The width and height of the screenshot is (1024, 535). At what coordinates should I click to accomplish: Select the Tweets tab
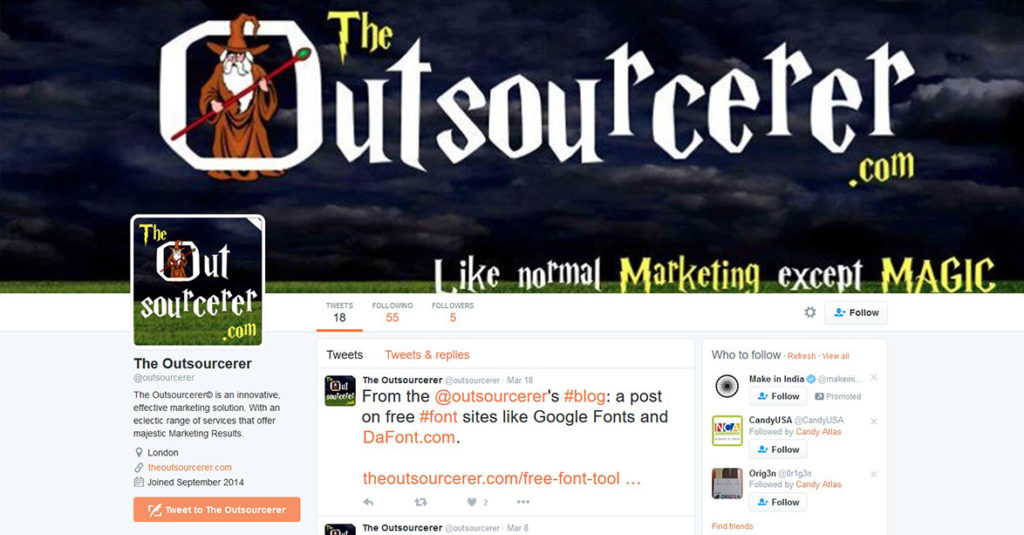pyautogui.click(x=345, y=355)
